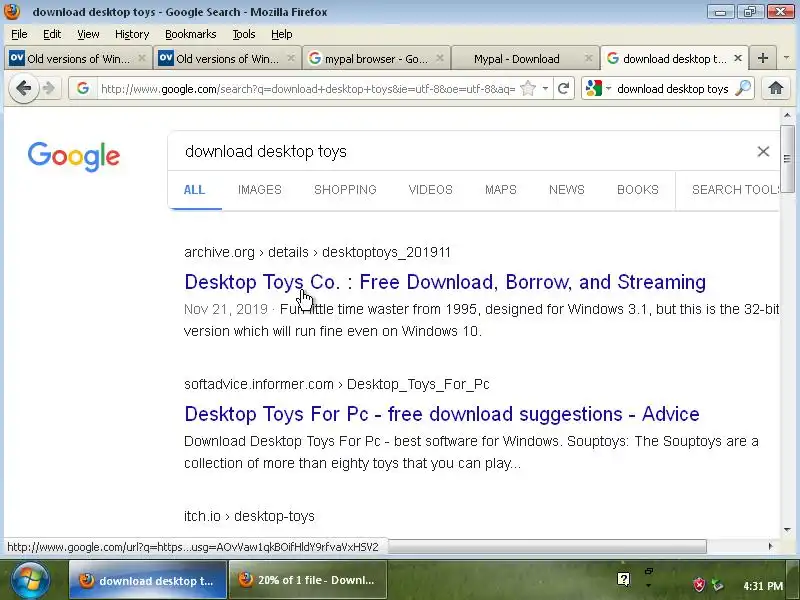Screen dimensions: 800x600
Task: Select the MAPS search tab
Action: (501, 190)
